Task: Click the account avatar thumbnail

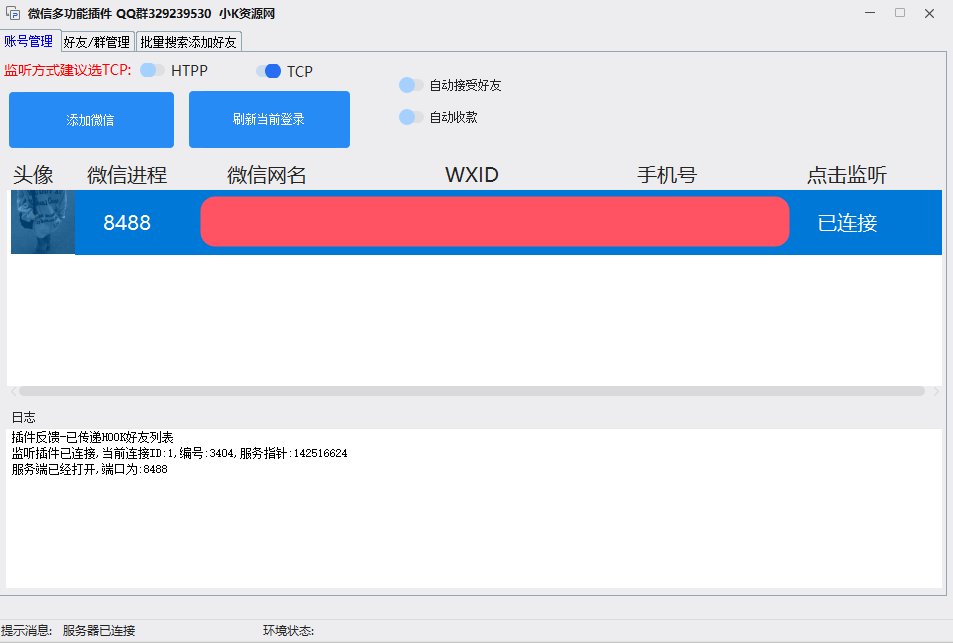Action: [x=42, y=222]
